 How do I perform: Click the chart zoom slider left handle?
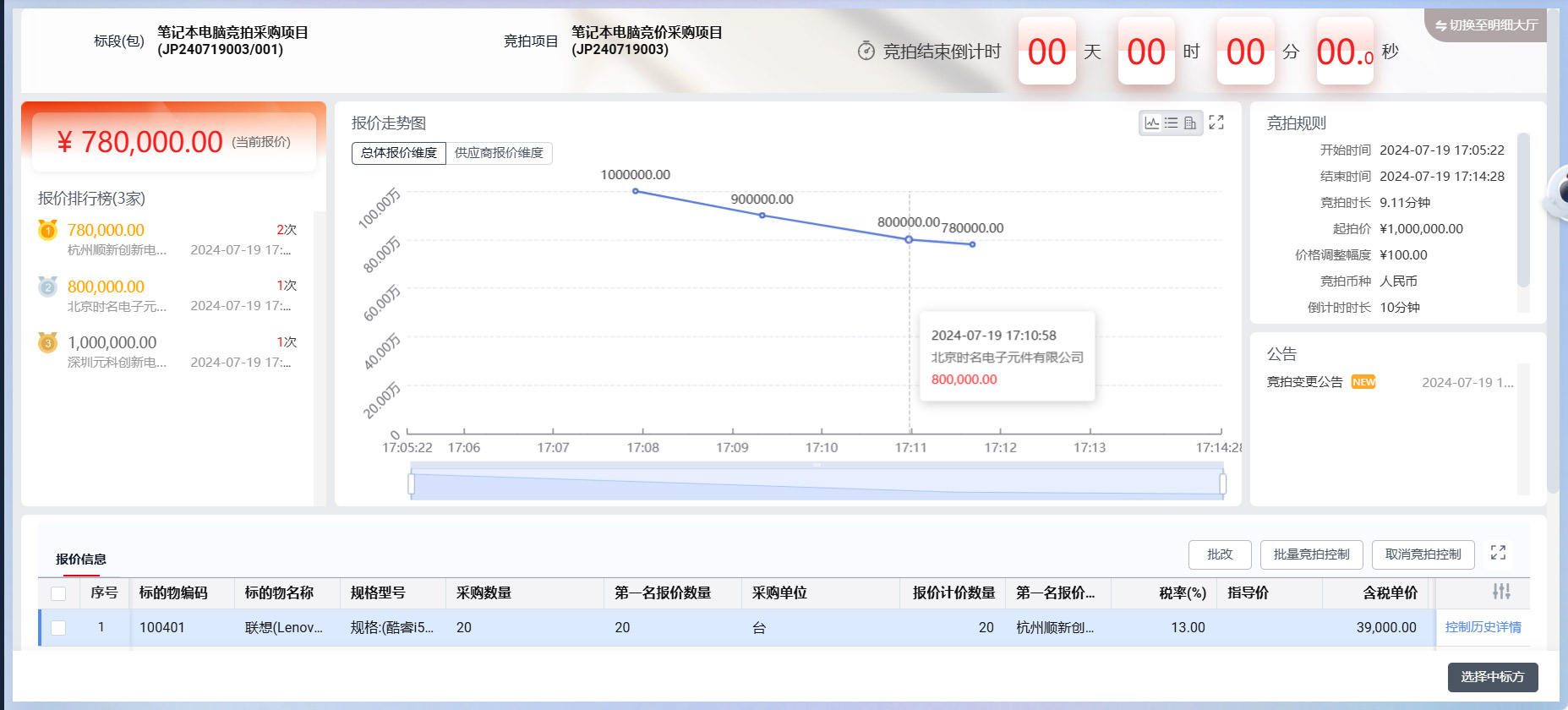tap(412, 483)
